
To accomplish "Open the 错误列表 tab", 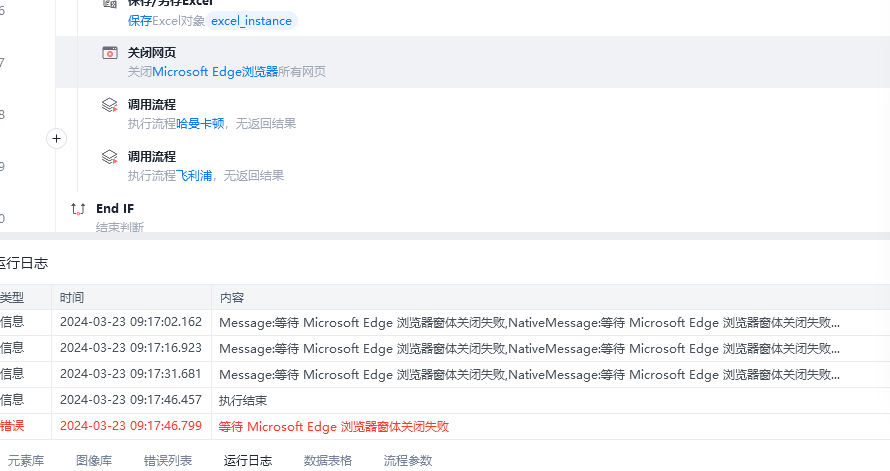I will (x=168, y=461).
